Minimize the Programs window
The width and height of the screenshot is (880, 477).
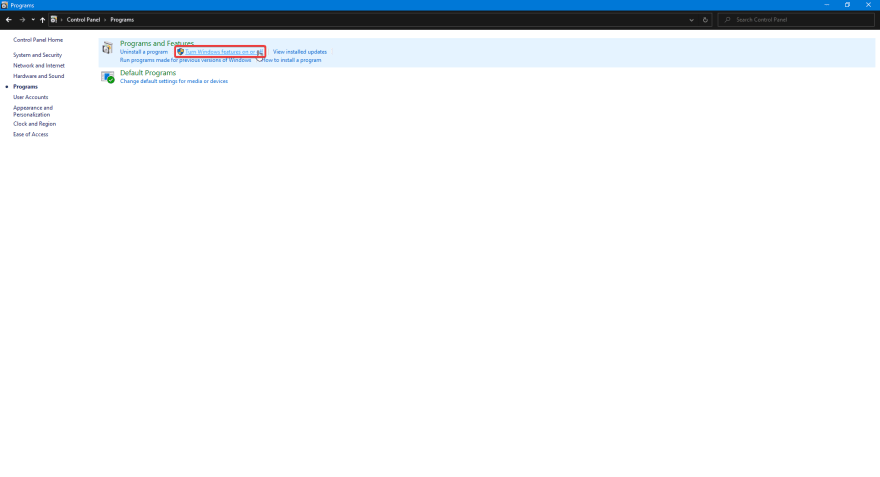[827, 5]
